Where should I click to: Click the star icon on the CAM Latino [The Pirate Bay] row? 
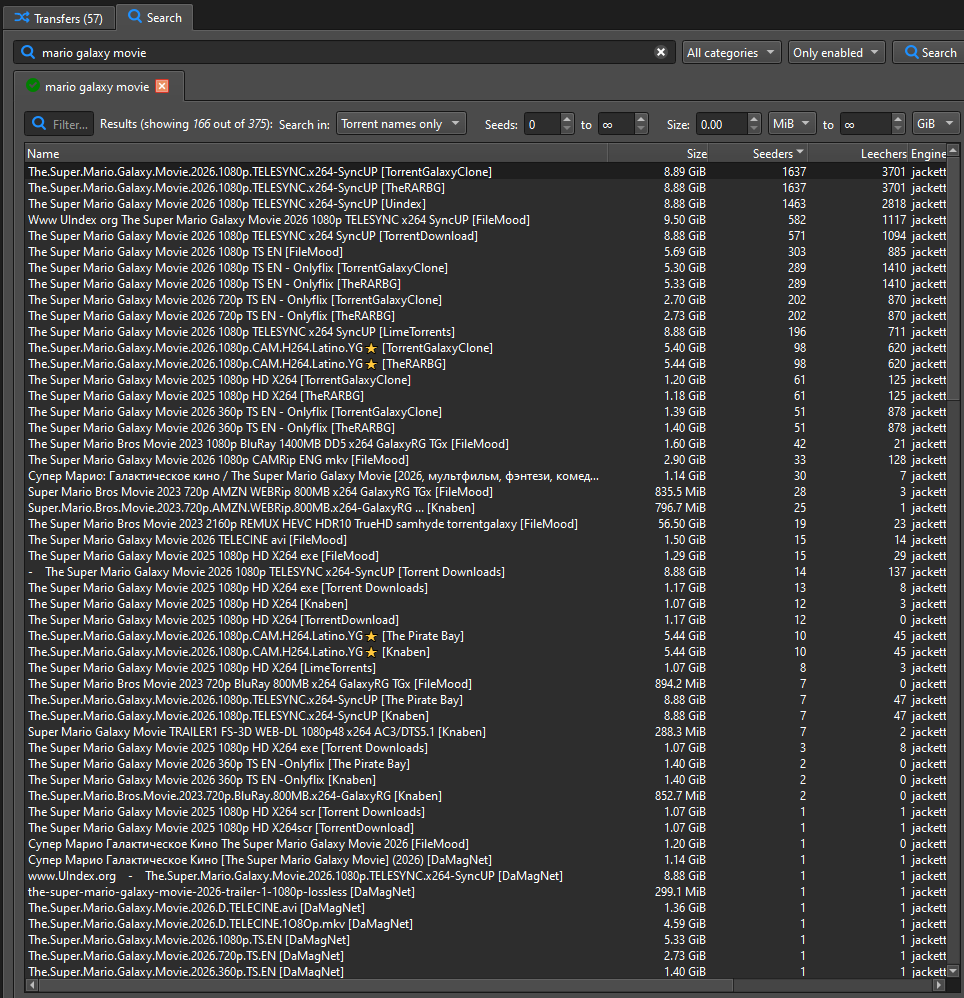pos(372,636)
